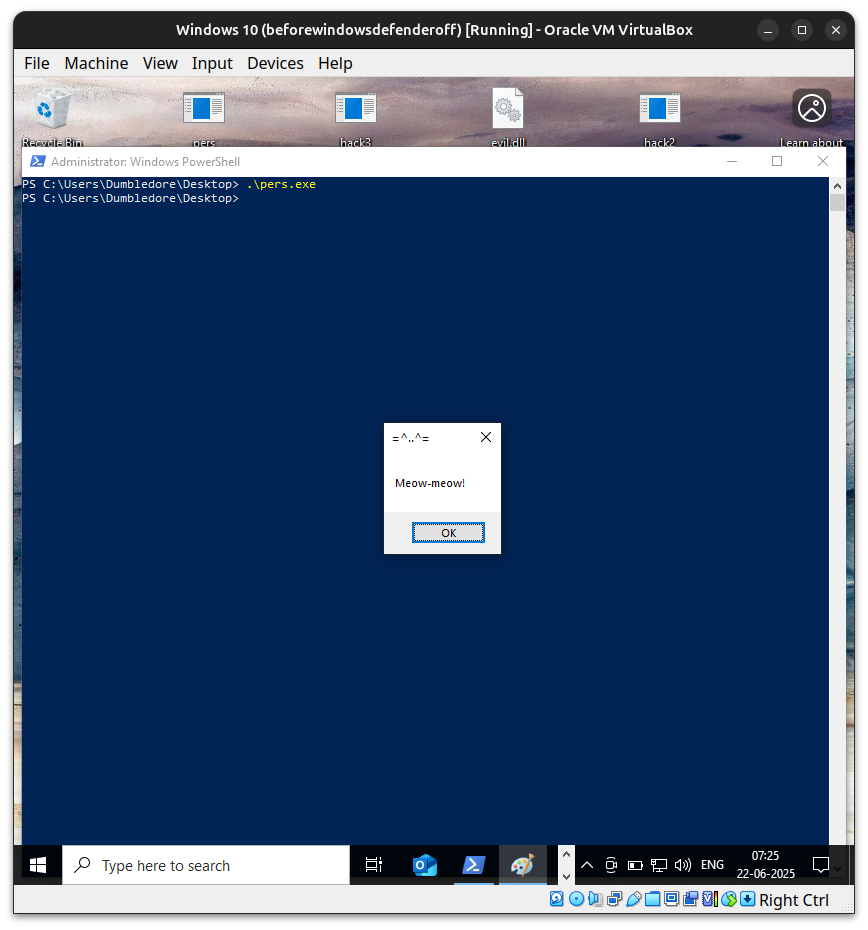The width and height of the screenshot is (868, 930).
Task: Click VirtualBox CPU virtualization indicator
Action: click(x=710, y=899)
